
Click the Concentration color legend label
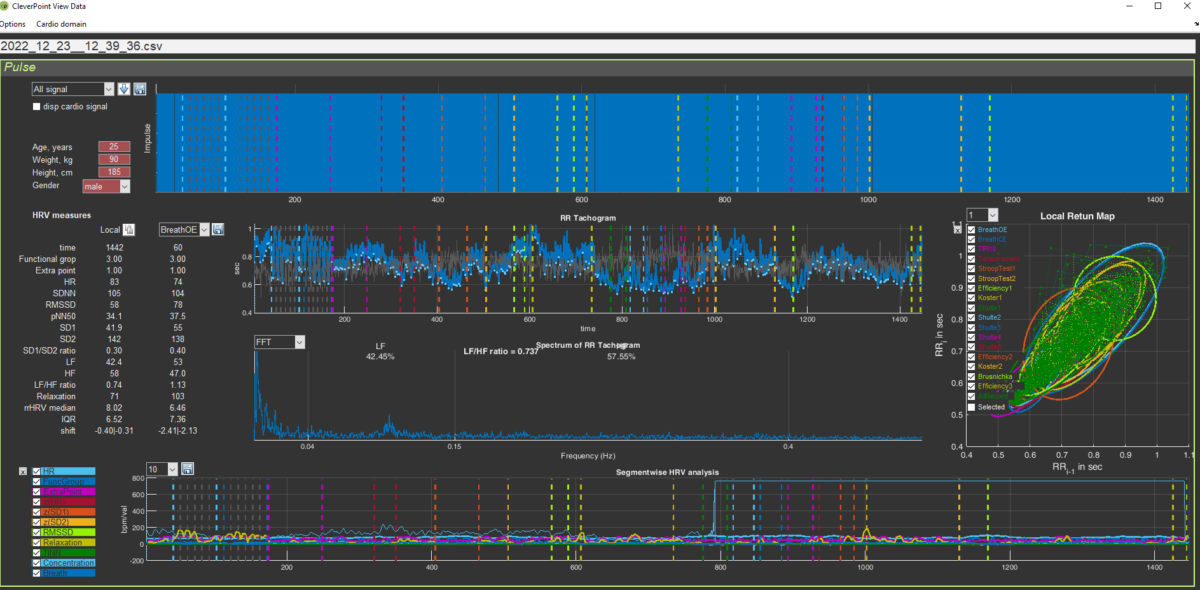coord(69,565)
